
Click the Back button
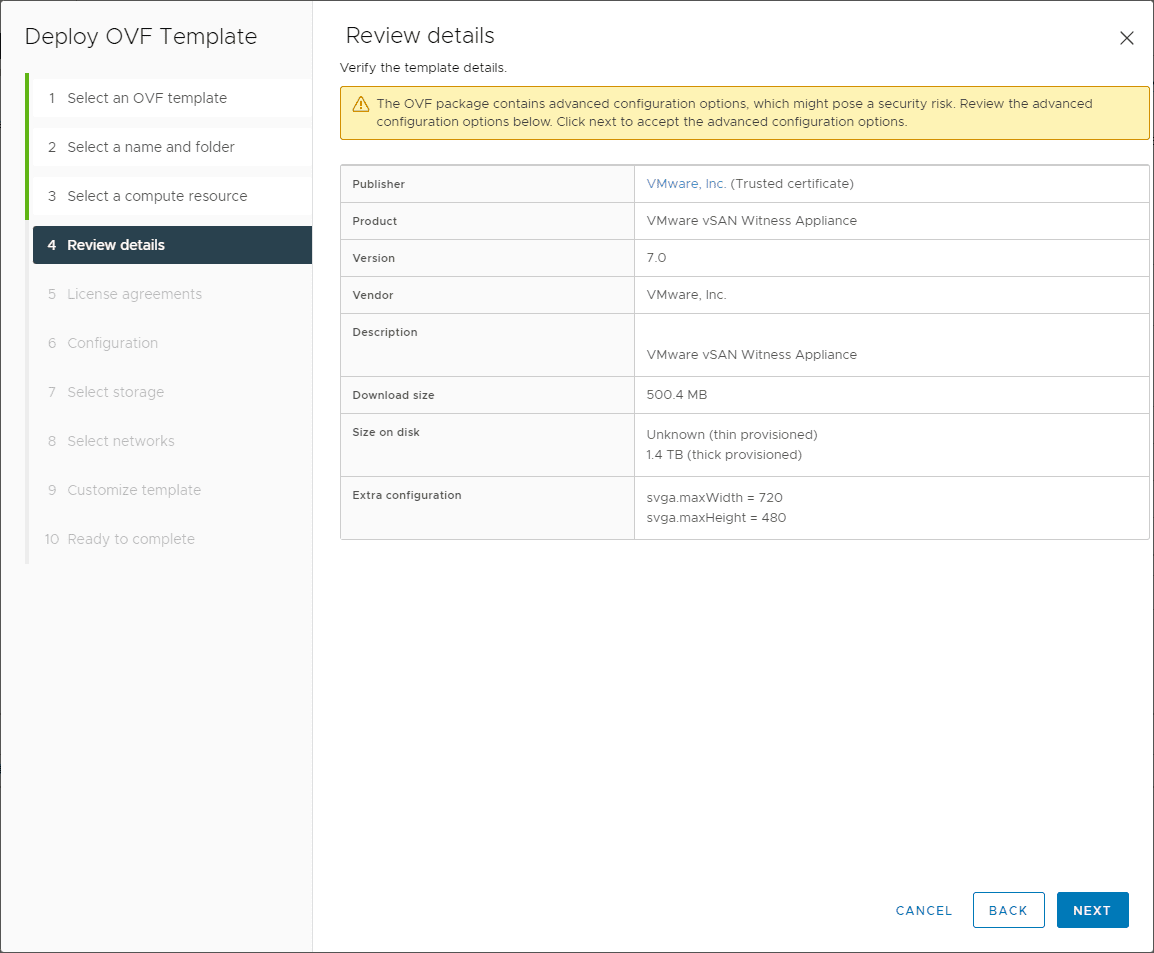(x=1008, y=910)
